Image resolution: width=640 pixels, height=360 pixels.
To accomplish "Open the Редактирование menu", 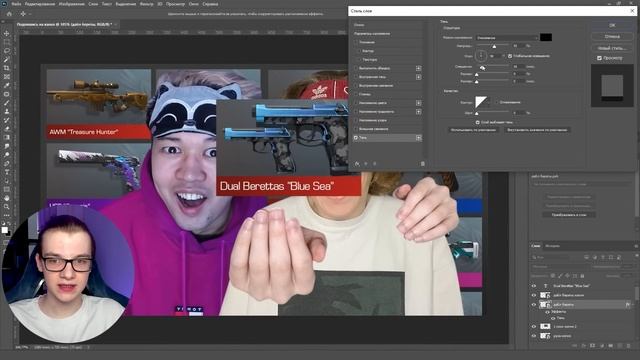I will coord(40,4).
